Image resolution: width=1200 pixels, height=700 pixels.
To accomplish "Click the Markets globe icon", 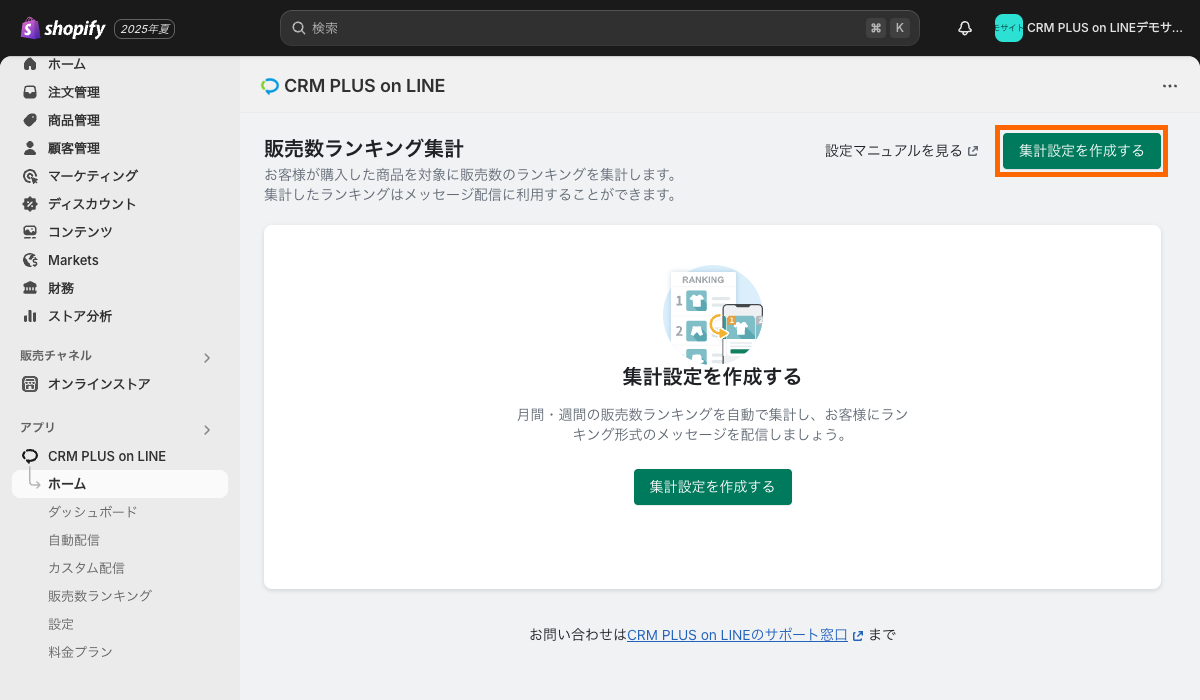I will pyautogui.click(x=30, y=260).
